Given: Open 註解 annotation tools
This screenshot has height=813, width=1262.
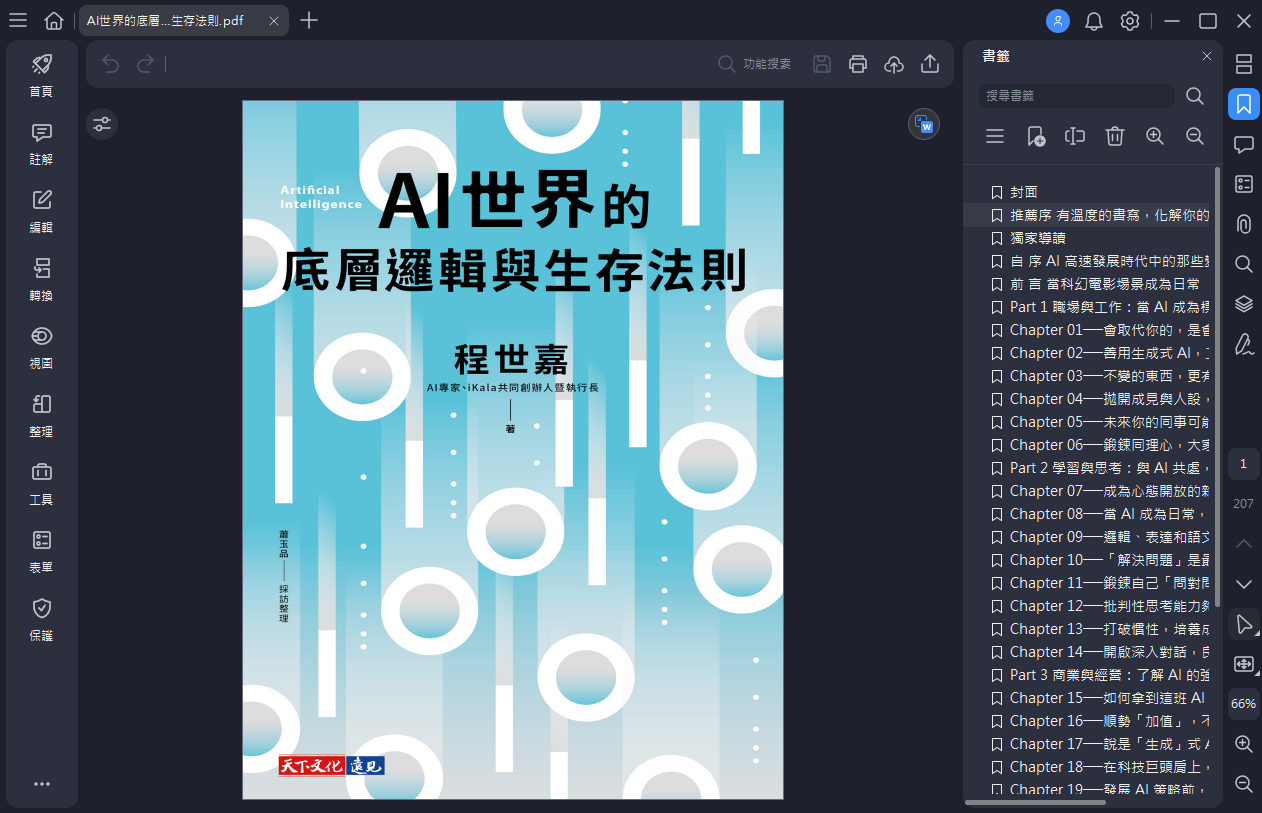Looking at the screenshot, I should click(41, 143).
